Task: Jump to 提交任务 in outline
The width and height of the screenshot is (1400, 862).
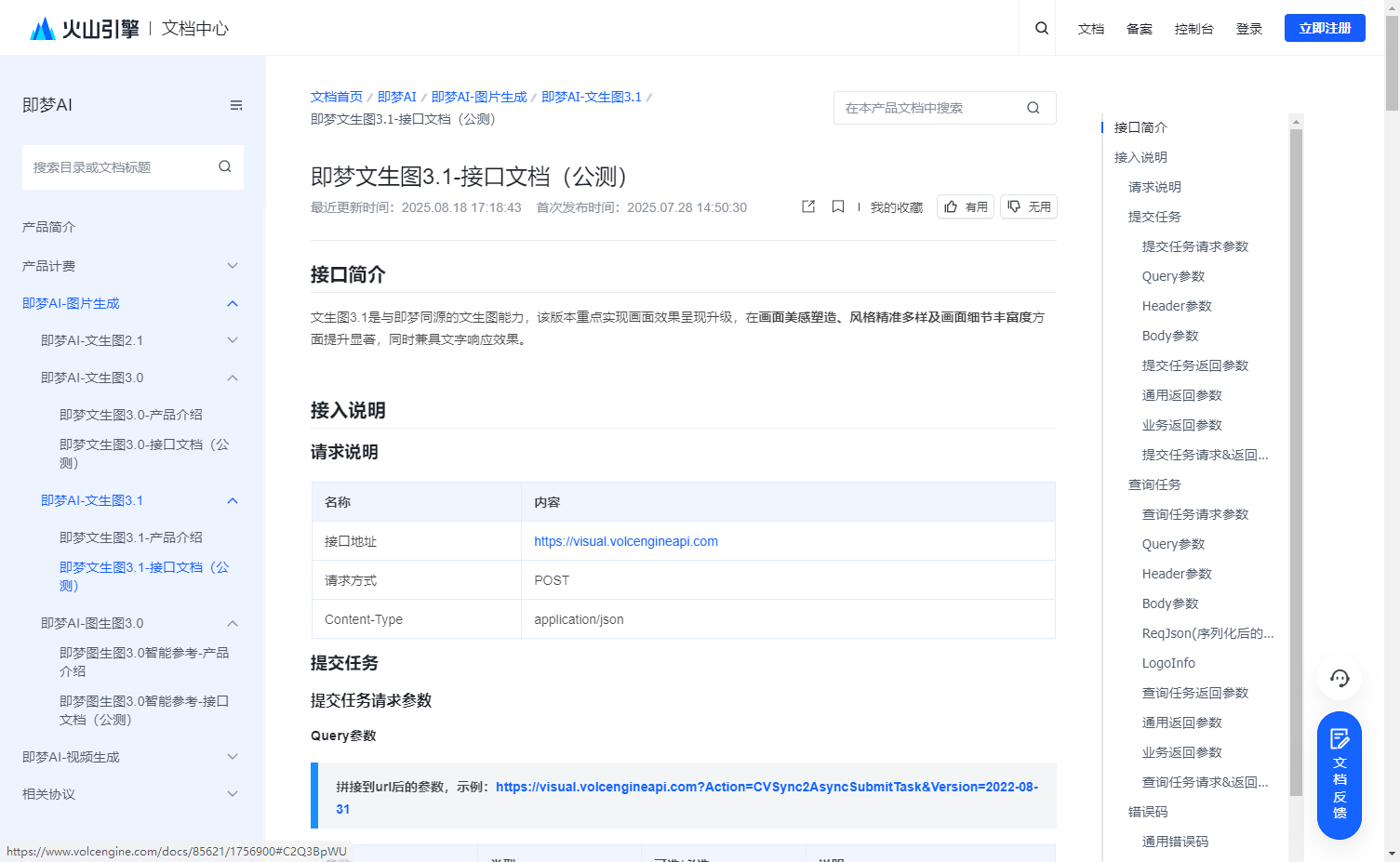Action: 1154,217
